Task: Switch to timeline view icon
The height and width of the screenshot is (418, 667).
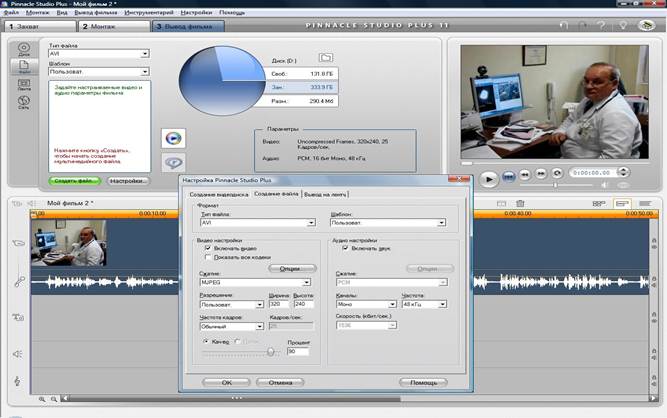Action: point(622,204)
